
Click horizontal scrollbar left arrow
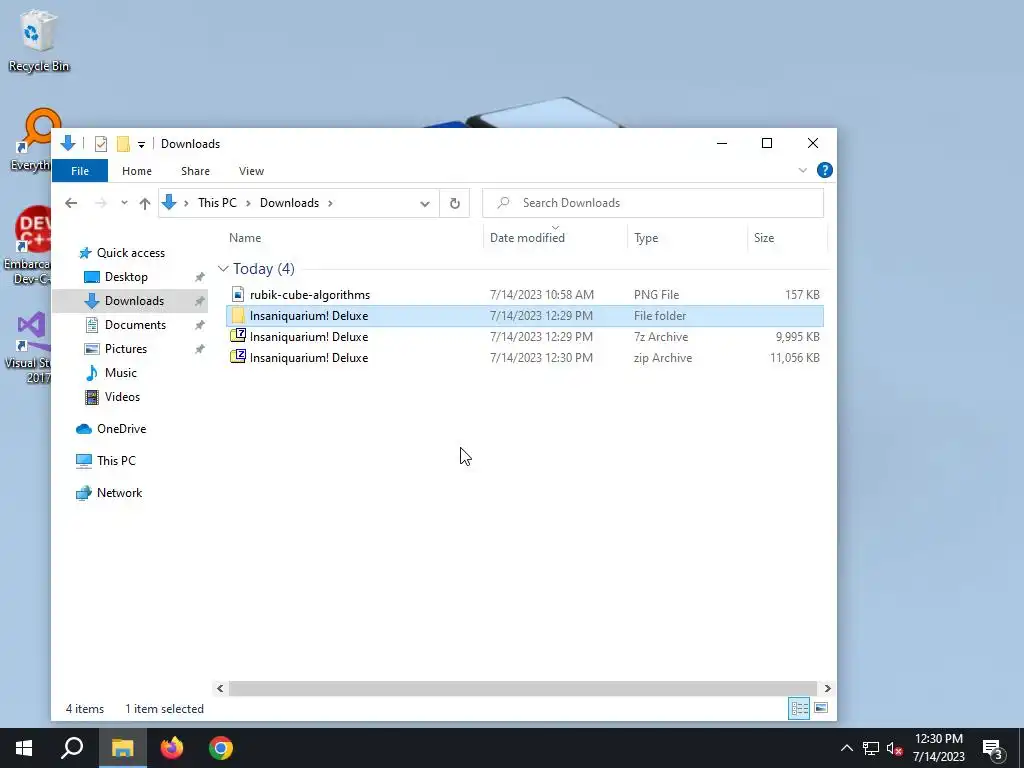point(220,688)
